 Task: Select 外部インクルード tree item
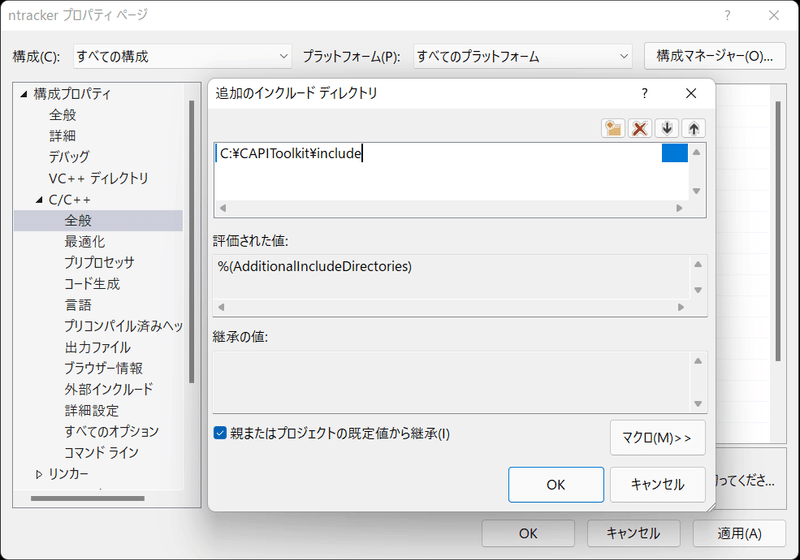(x=108, y=390)
